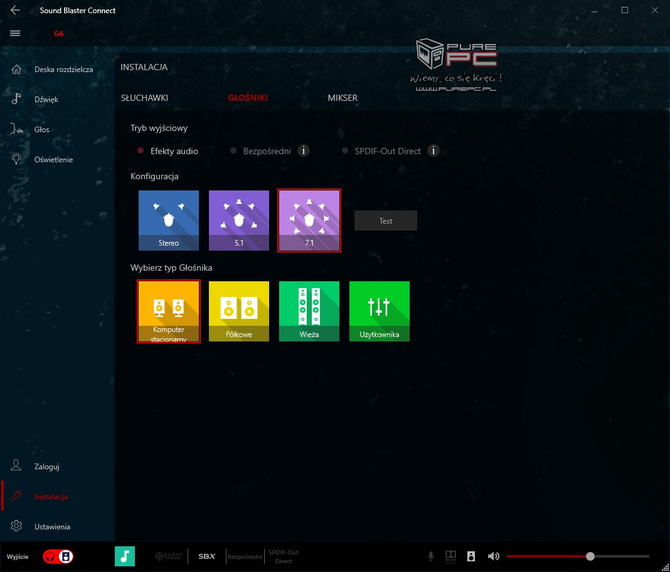The height and width of the screenshot is (572, 670).
Task: Click info icon next to SPDIF-Out Direct
Action: point(433,150)
